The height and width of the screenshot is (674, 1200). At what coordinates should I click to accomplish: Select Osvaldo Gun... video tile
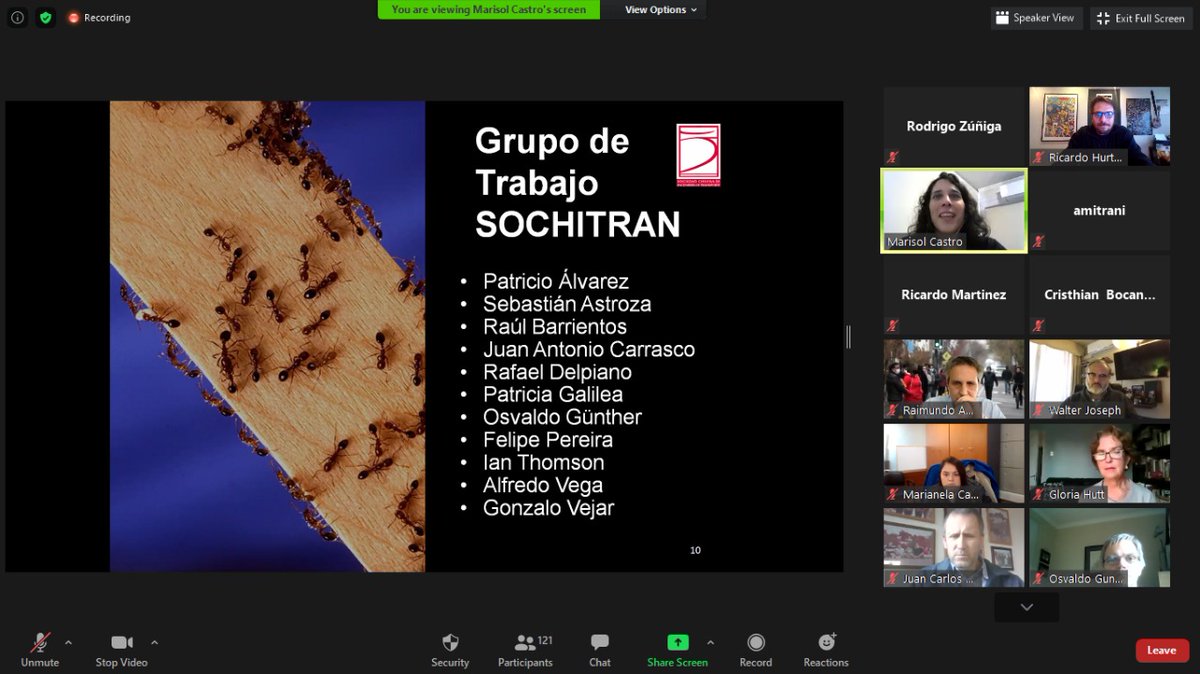(x=1100, y=547)
